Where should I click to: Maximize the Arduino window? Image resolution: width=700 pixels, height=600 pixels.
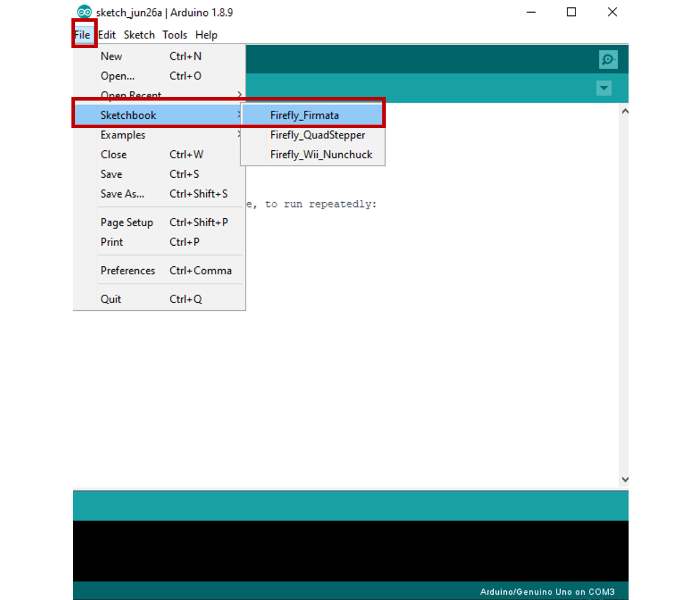571,12
